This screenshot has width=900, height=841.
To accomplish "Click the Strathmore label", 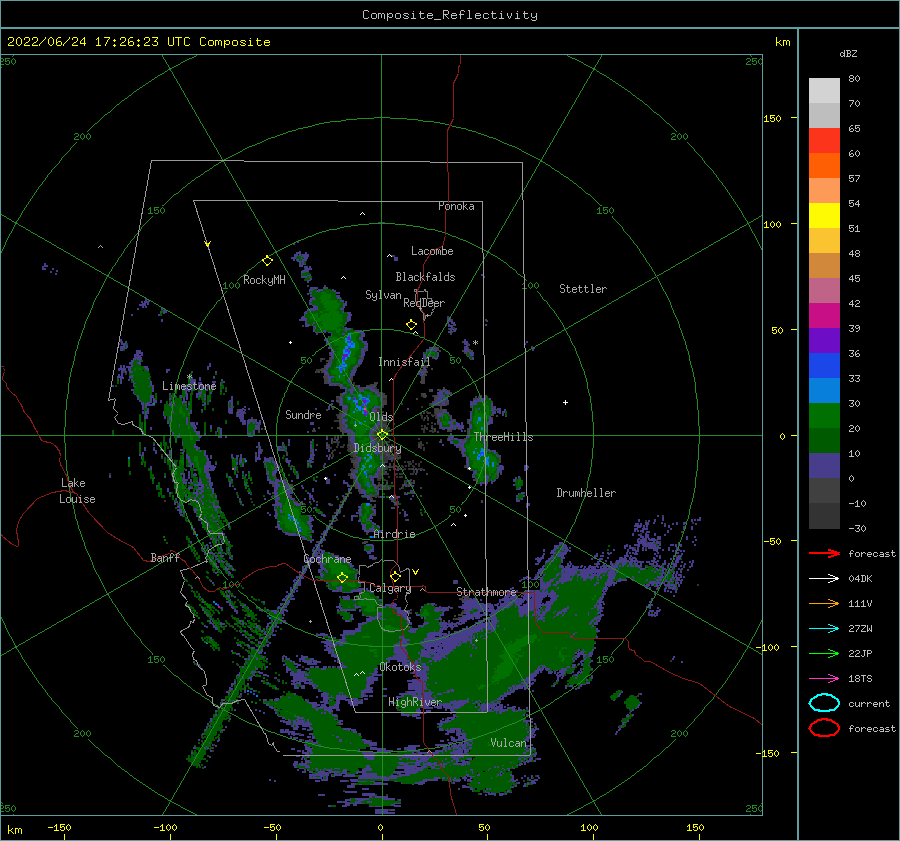I will [487, 591].
